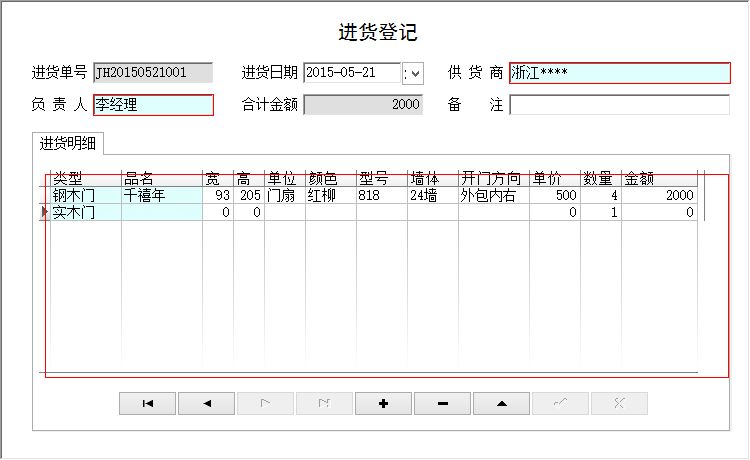Insert a new row with plus button

pos(383,403)
